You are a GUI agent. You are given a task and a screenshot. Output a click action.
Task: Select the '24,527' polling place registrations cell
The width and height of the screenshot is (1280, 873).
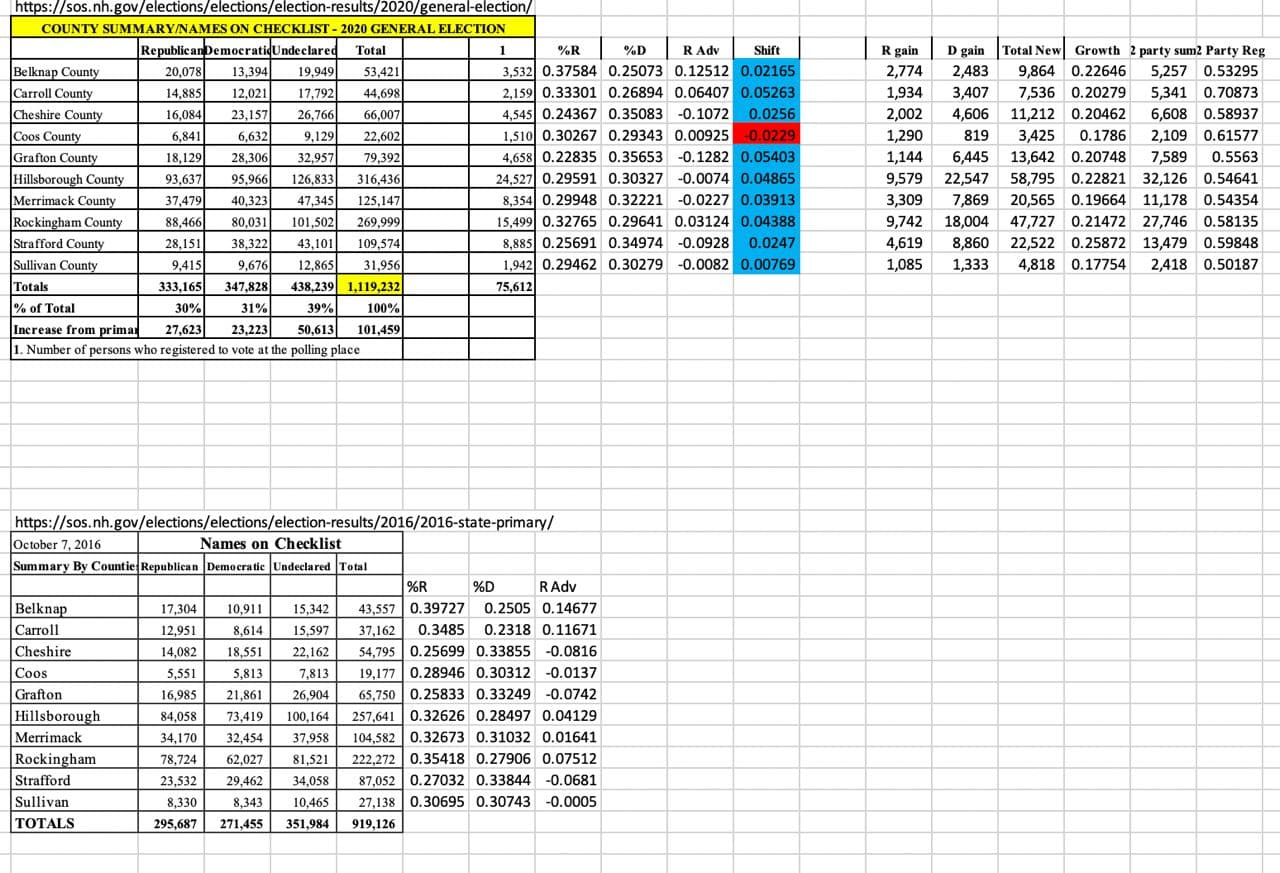click(502, 179)
